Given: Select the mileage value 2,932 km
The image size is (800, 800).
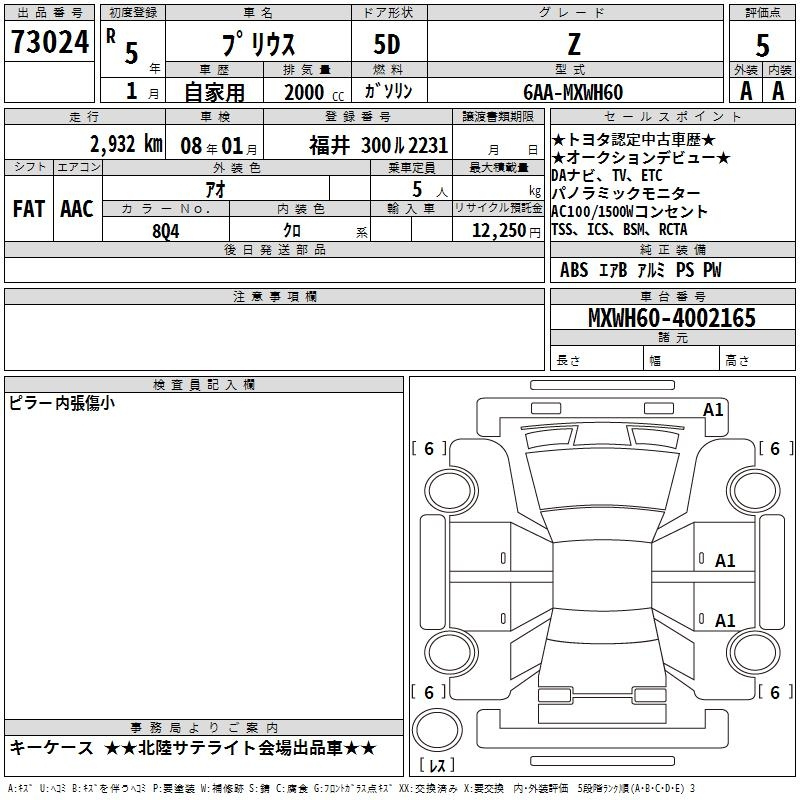Looking at the screenshot, I should tap(125, 144).
